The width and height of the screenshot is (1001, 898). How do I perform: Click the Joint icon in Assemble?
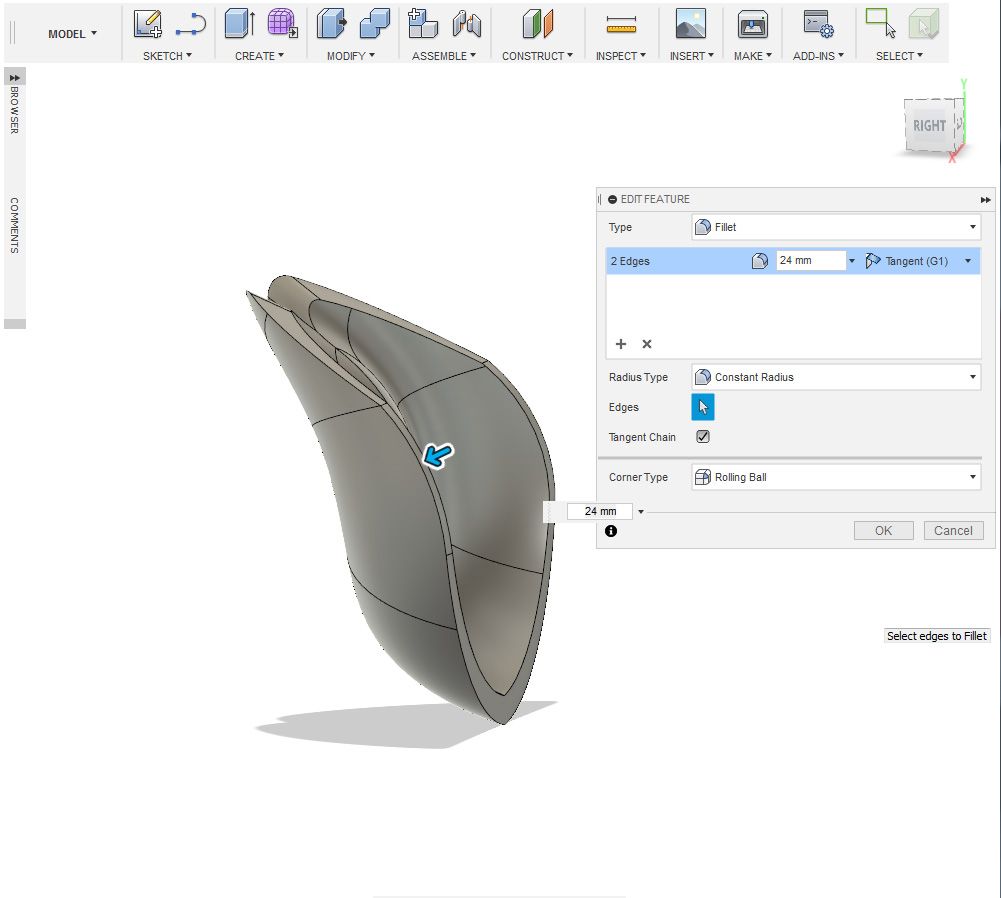click(466, 24)
